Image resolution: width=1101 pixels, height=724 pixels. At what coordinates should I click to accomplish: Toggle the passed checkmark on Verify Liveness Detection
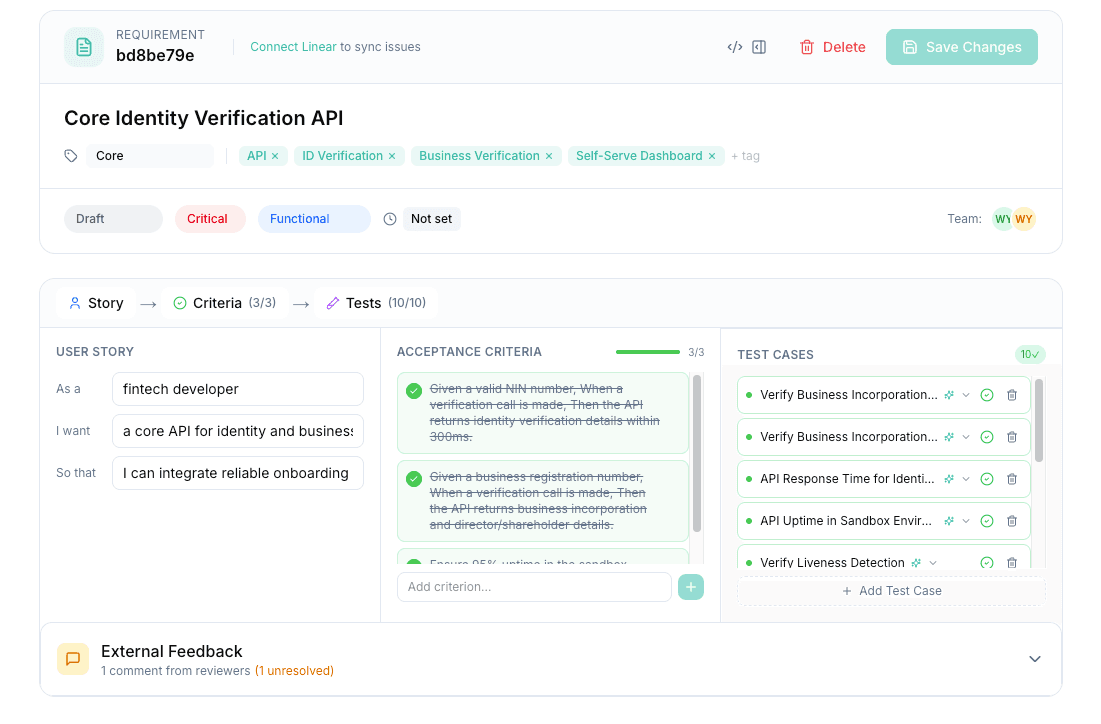(987, 562)
